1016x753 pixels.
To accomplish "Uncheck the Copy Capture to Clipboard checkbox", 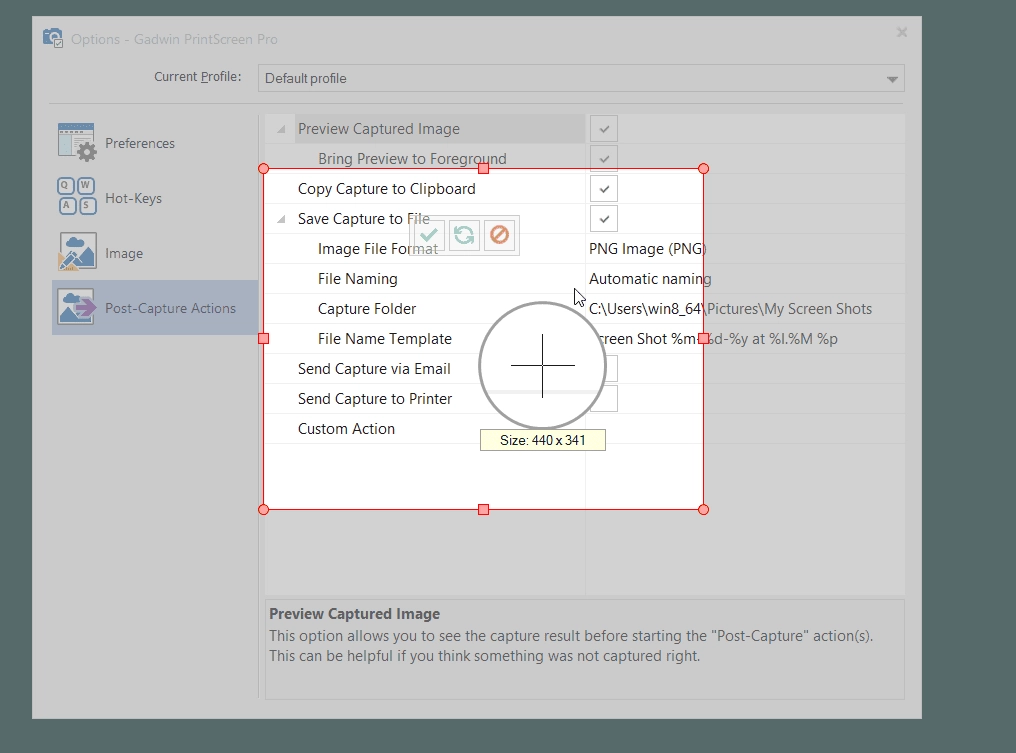I will [604, 189].
